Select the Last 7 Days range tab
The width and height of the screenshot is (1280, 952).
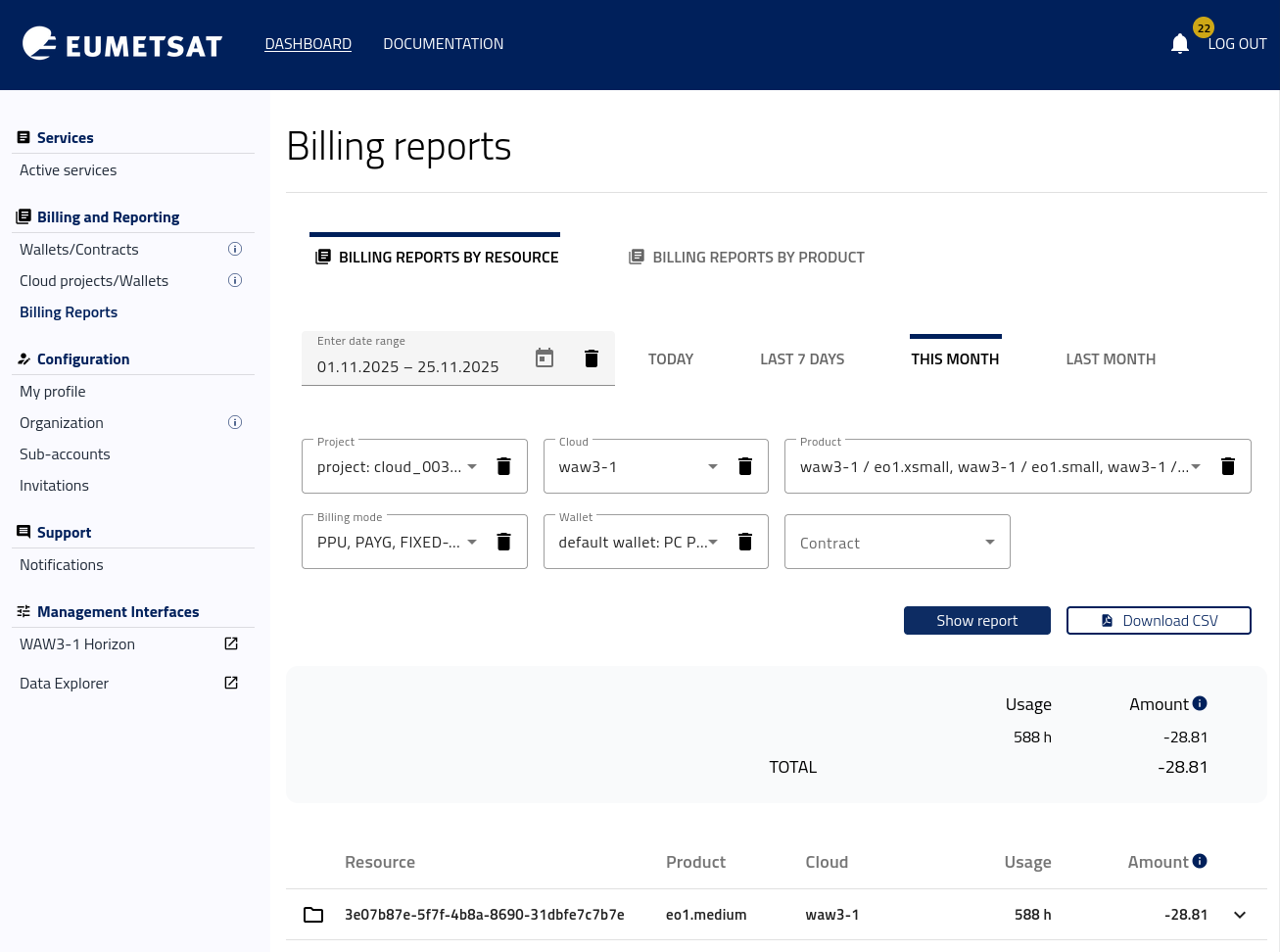(802, 359)
